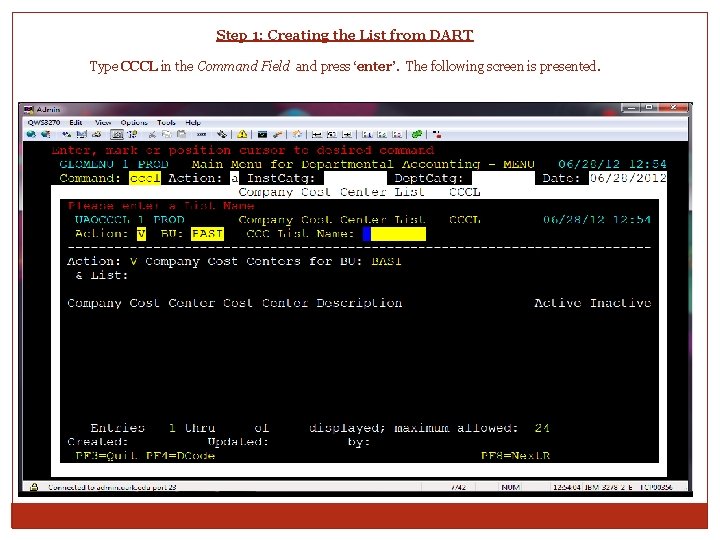Open the Tools menu
The image size is (720, 540).
[x=166, y=123]
